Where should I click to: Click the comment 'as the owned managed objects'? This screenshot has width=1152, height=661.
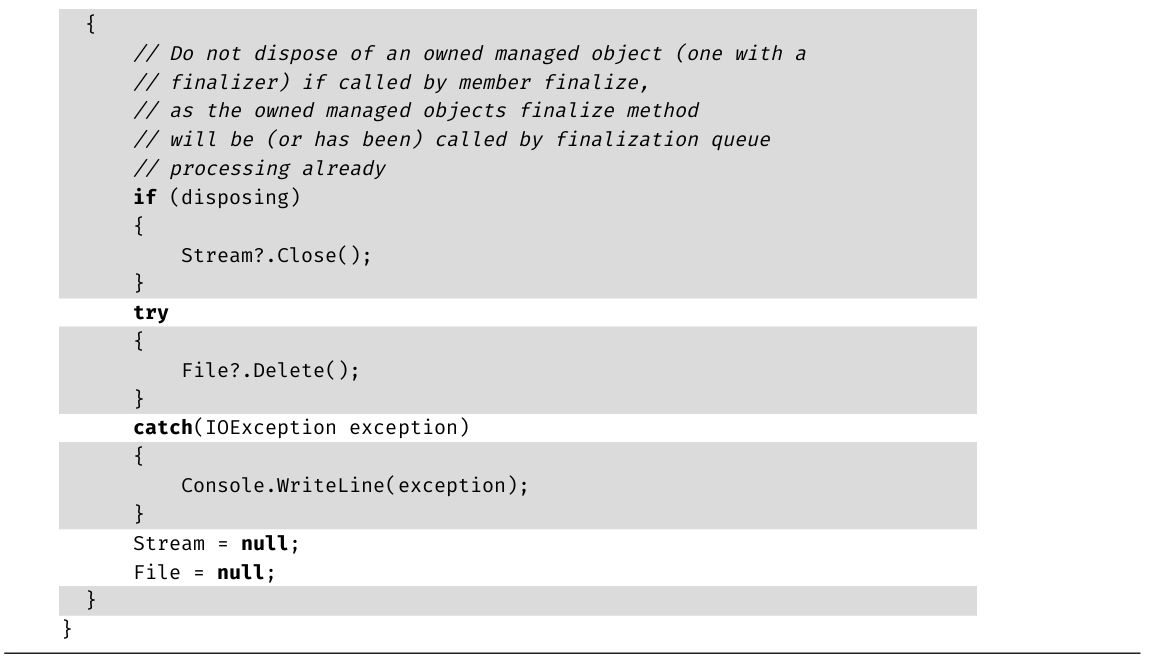coord(416,110)
